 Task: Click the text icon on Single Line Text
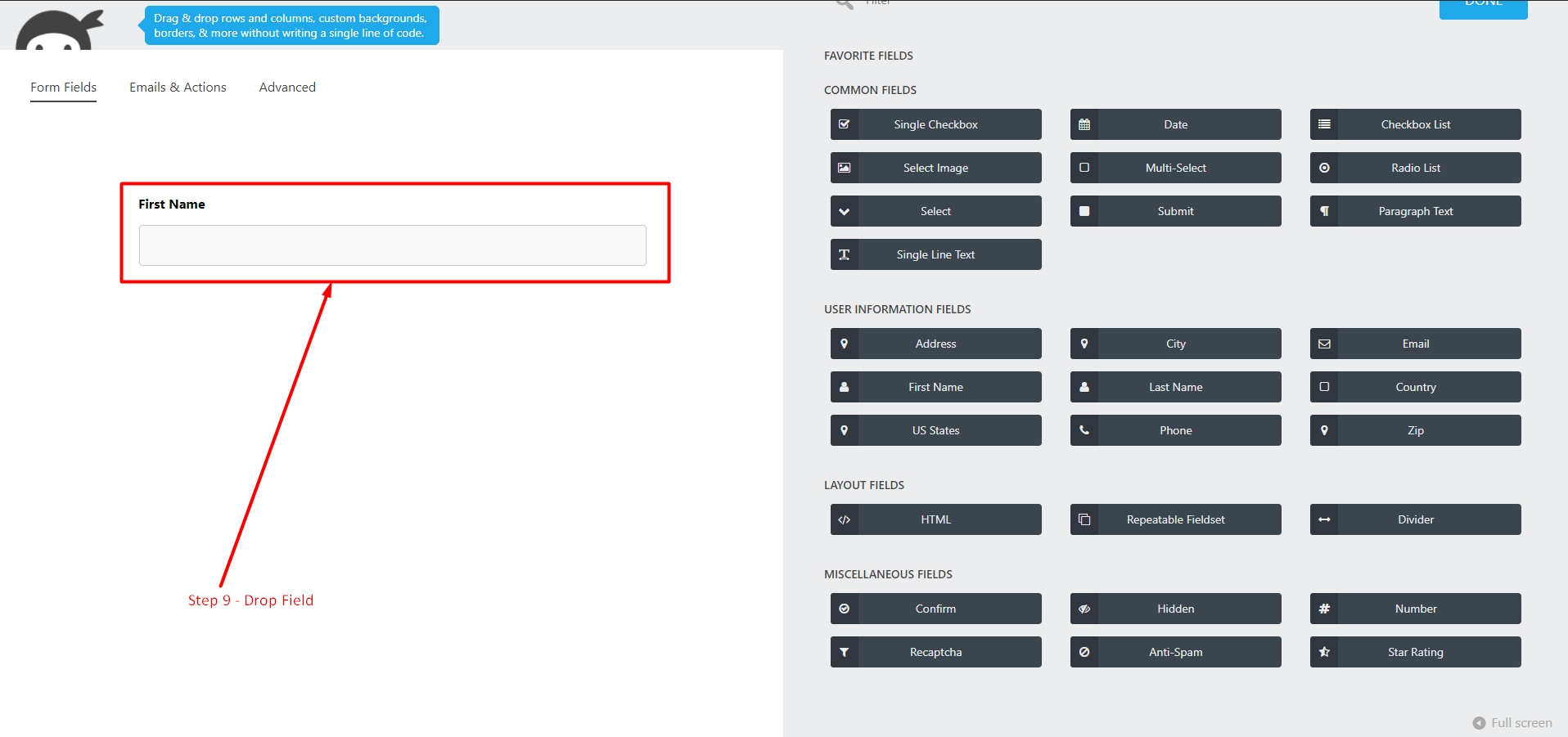(844, 254)
